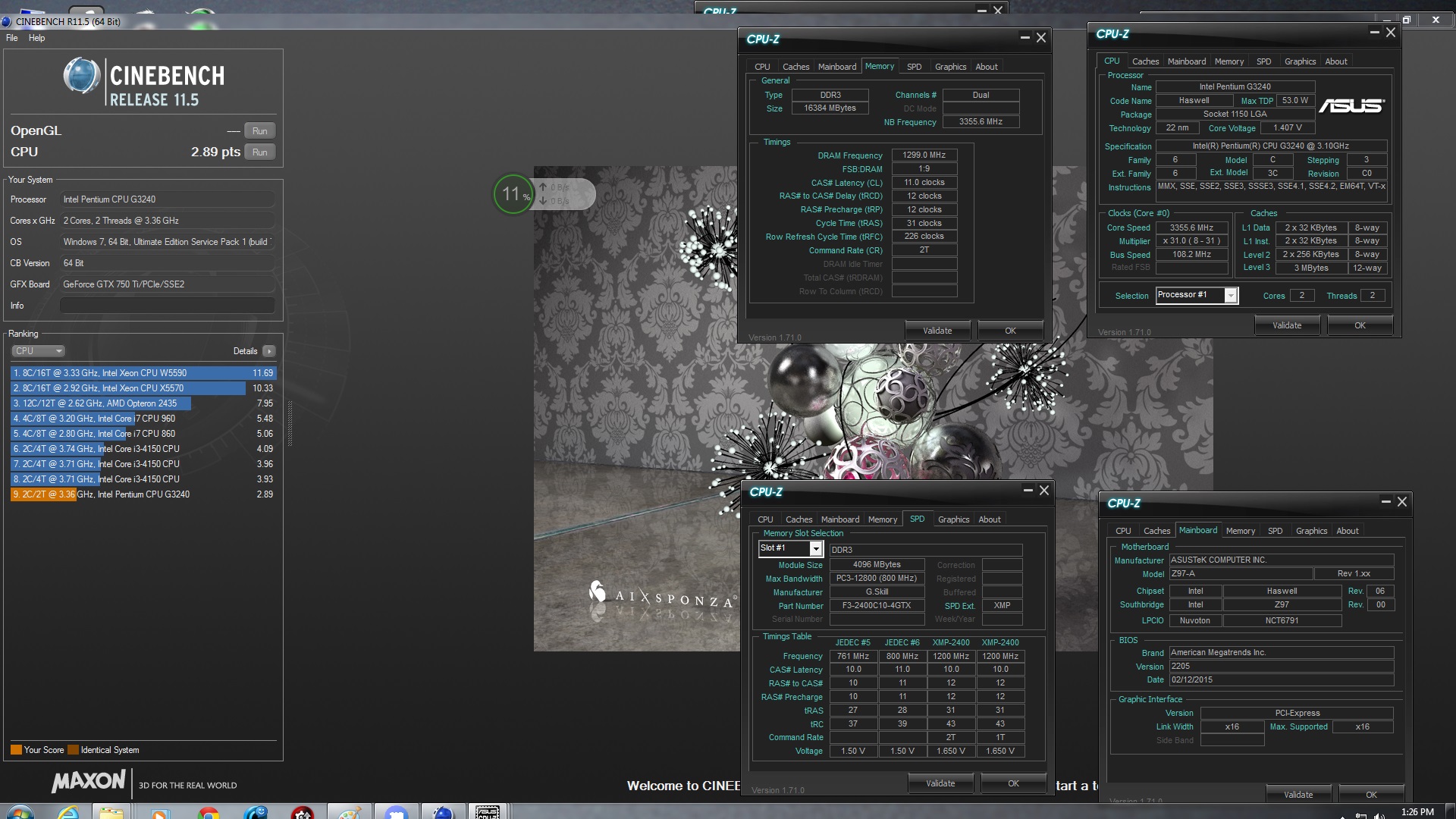Image resolution: width=1456 pixels, height=819 pixels.
Task: Click the network tray icon
Action: pyautogui.click(x=1360, y=815)
